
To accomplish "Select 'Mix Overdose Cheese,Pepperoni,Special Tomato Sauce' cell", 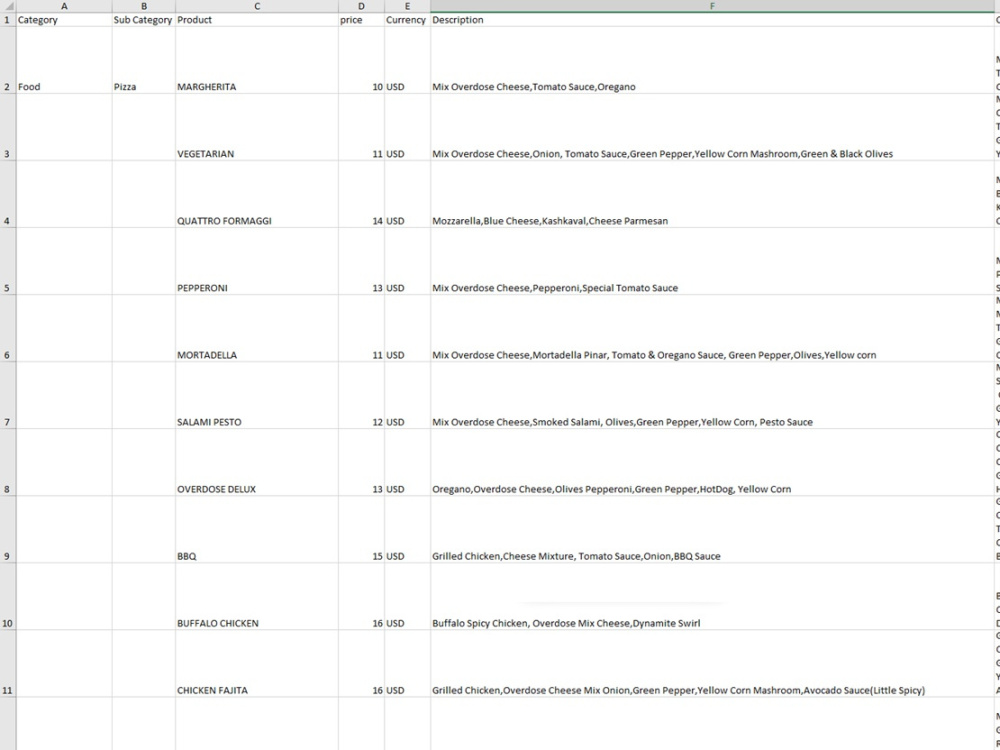I will point(712,261).
